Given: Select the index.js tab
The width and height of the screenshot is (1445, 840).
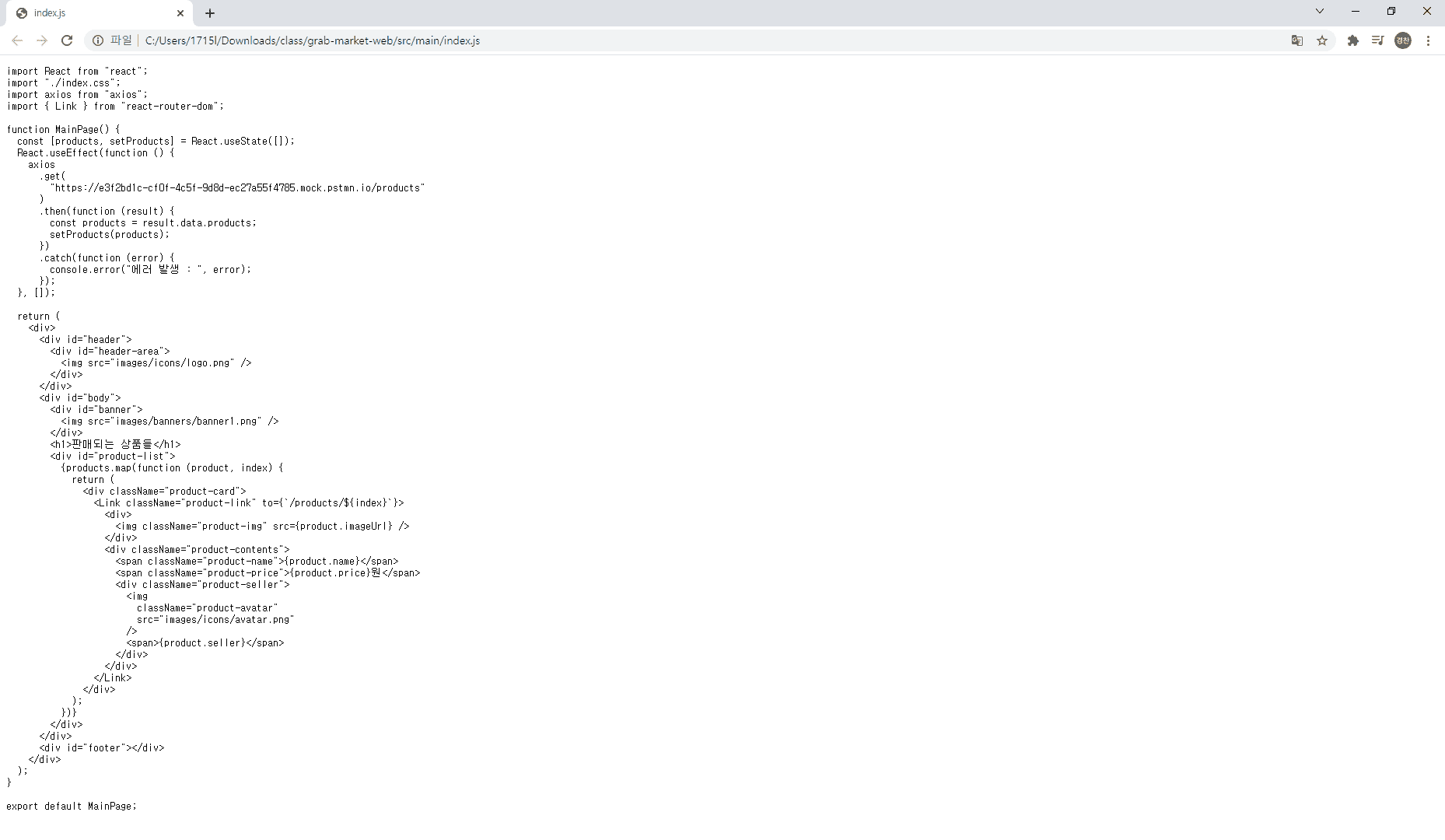Looking at the screenshot, I should pyautogui.click(x=100, y=13).
